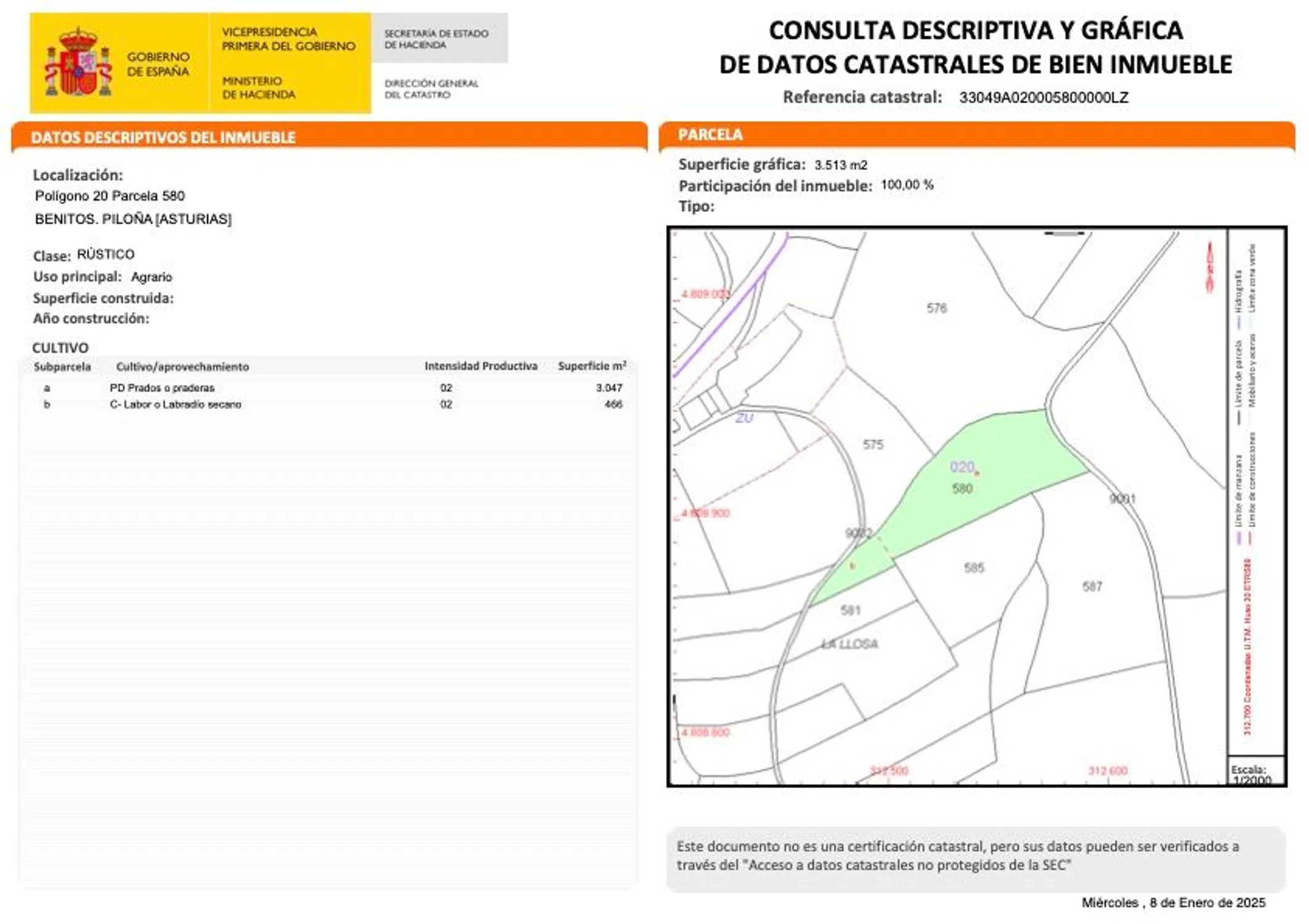Image resolution: width=1309 pixels, height=924 pixels.
Task: Click the Escala 1/2000 box
Action: pos(1255,772)
